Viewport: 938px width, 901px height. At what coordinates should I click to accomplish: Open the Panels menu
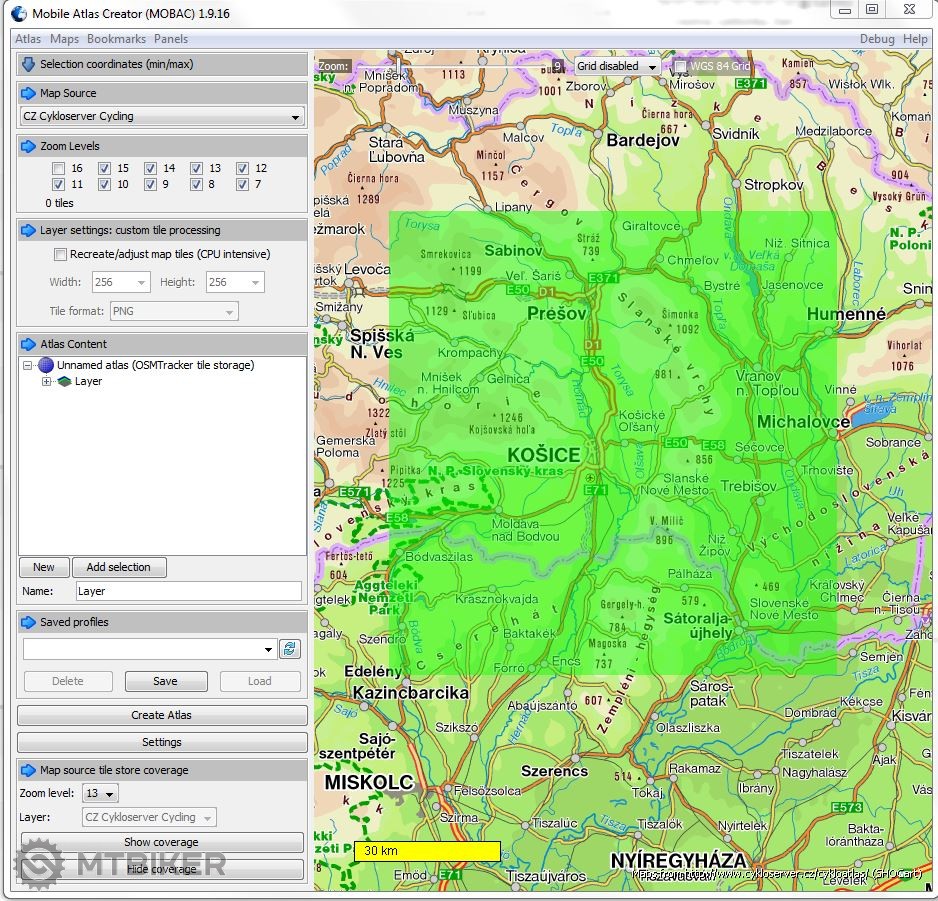tap(171, 39)
